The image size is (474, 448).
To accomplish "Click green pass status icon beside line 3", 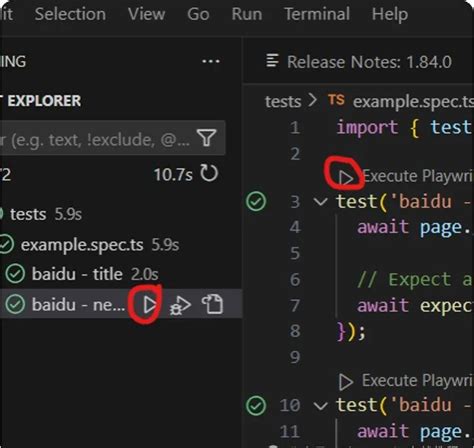I will 256,201.
